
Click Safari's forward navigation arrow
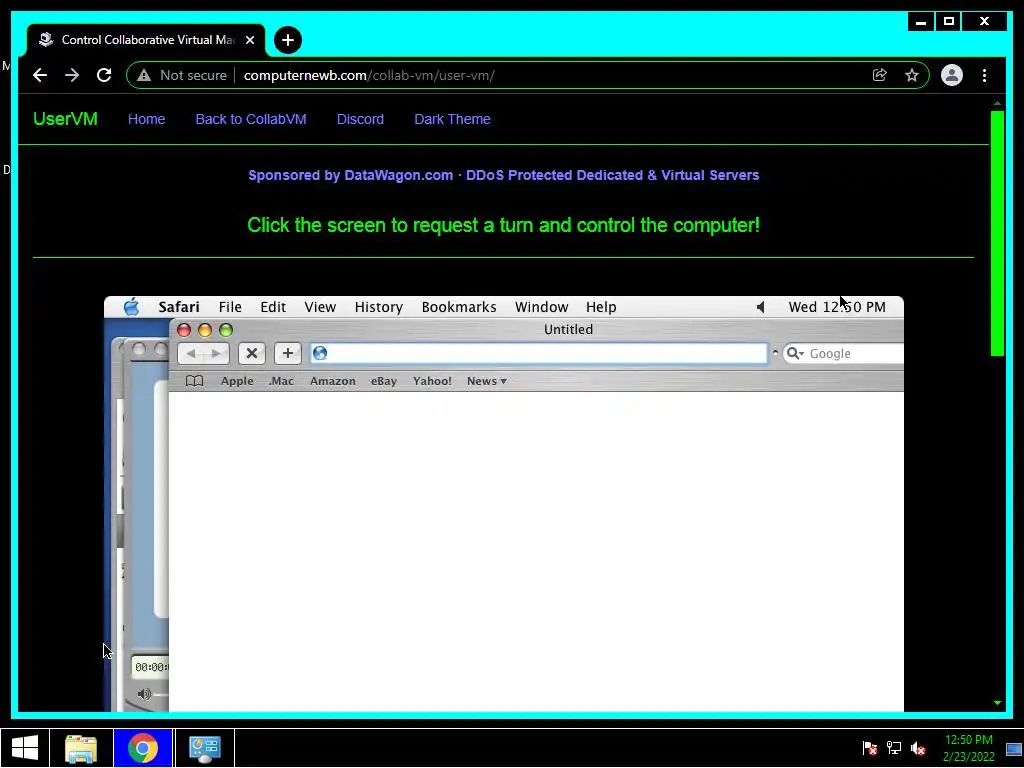(x=216, y=353)
